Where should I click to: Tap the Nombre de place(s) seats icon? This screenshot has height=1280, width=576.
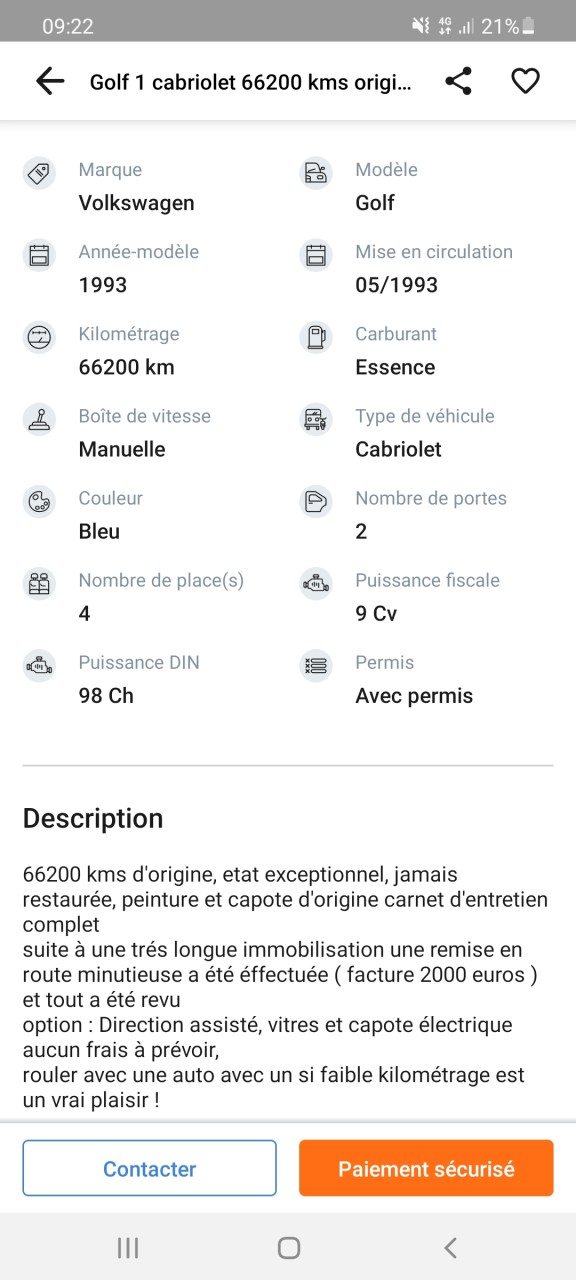pos(39,583)
